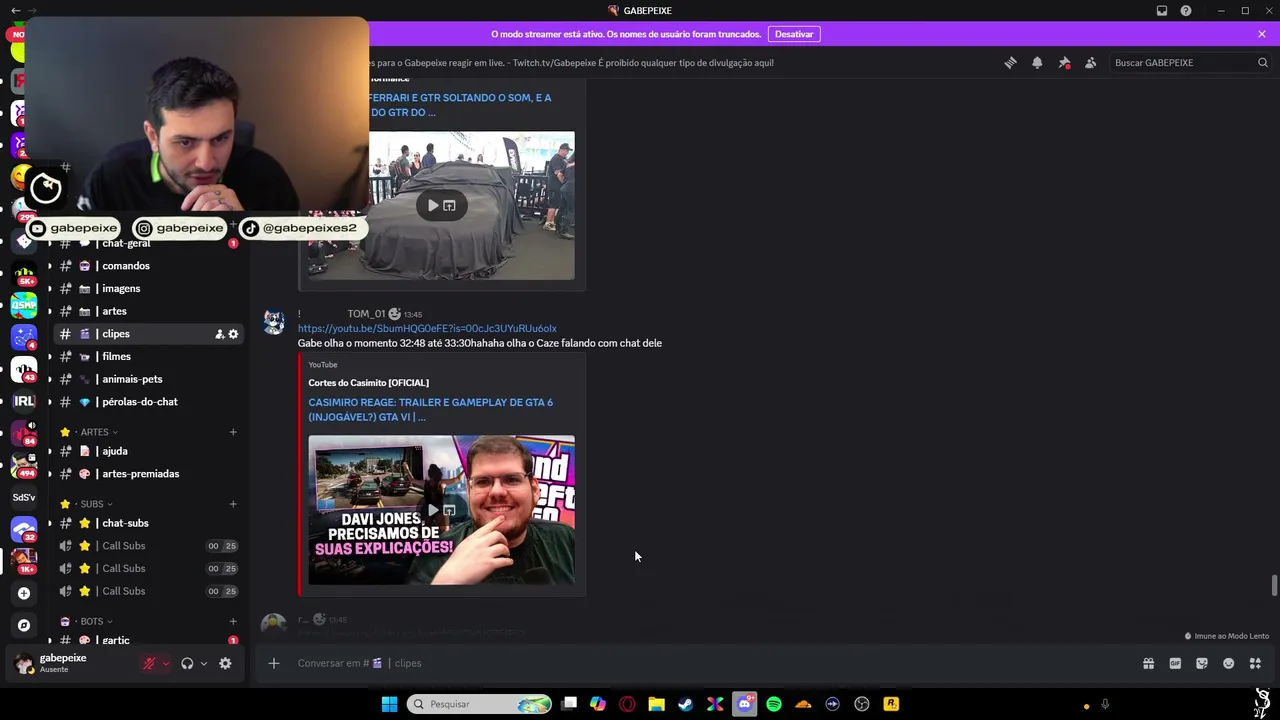Dismiss the purple streamer mode banner

(1262, 34)
